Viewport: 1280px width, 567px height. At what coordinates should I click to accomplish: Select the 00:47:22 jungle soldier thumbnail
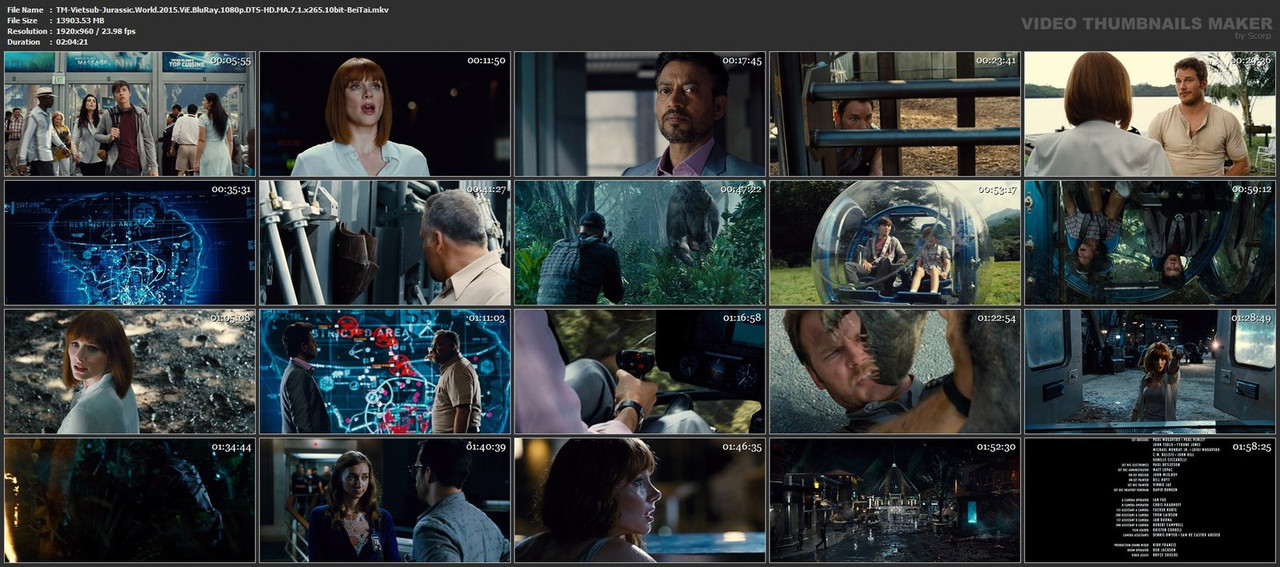(640, 243)
